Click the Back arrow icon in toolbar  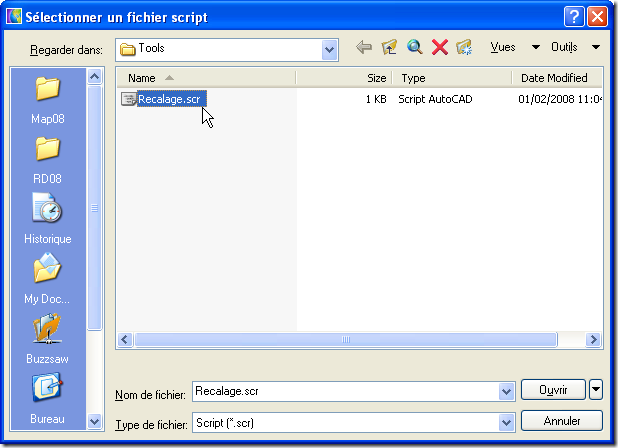click(364, 48)
